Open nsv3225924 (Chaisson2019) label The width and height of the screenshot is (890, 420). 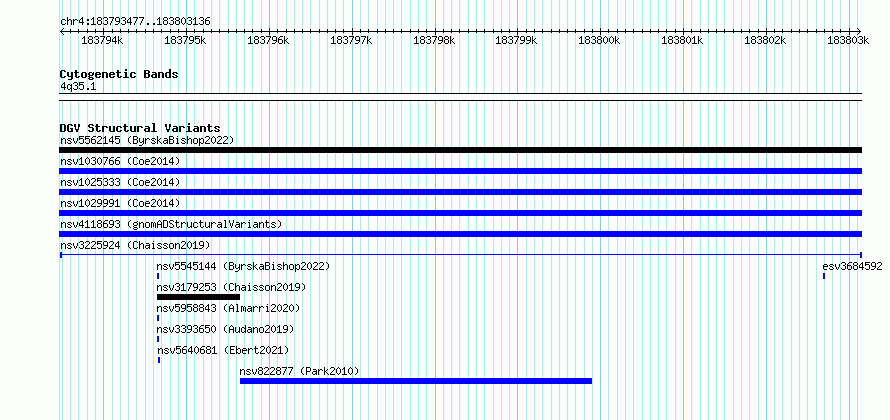(x=135, y=245)
